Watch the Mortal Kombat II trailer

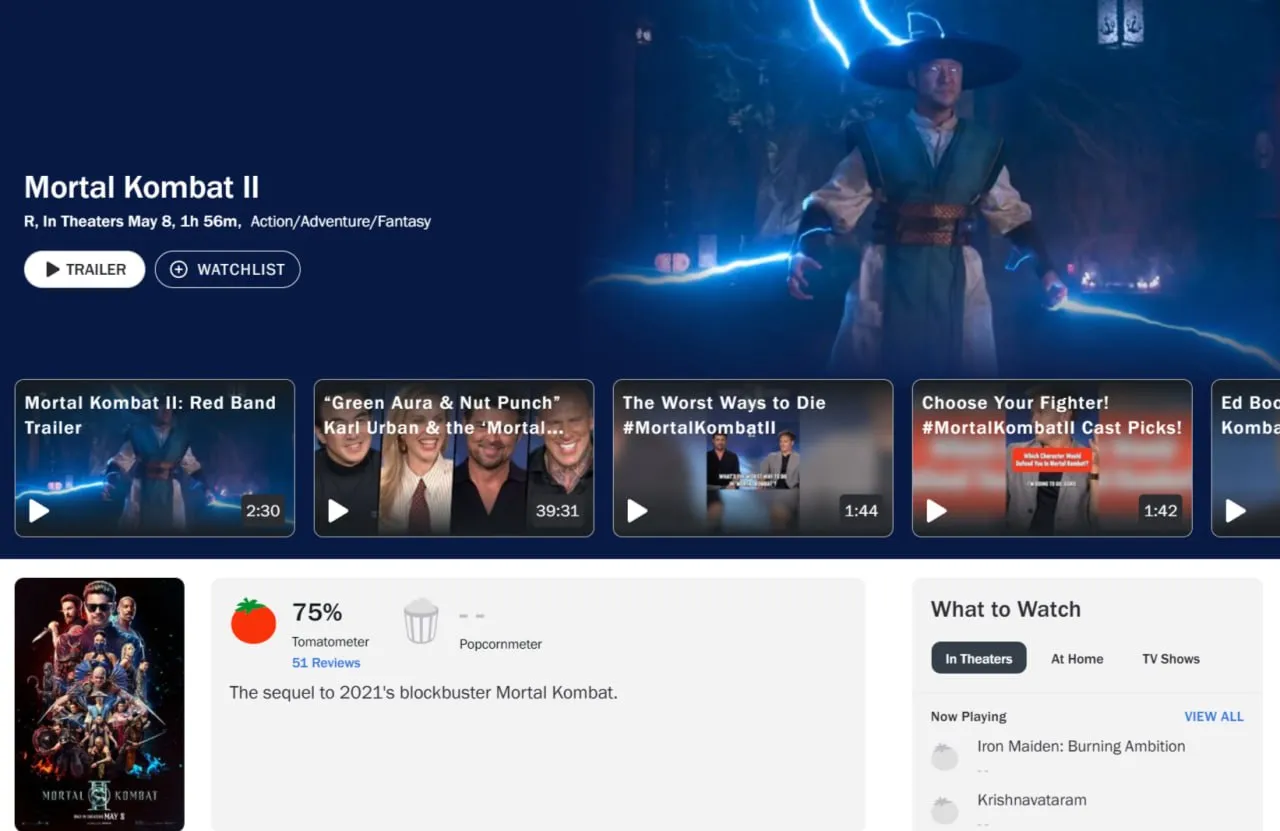point(85,269)
